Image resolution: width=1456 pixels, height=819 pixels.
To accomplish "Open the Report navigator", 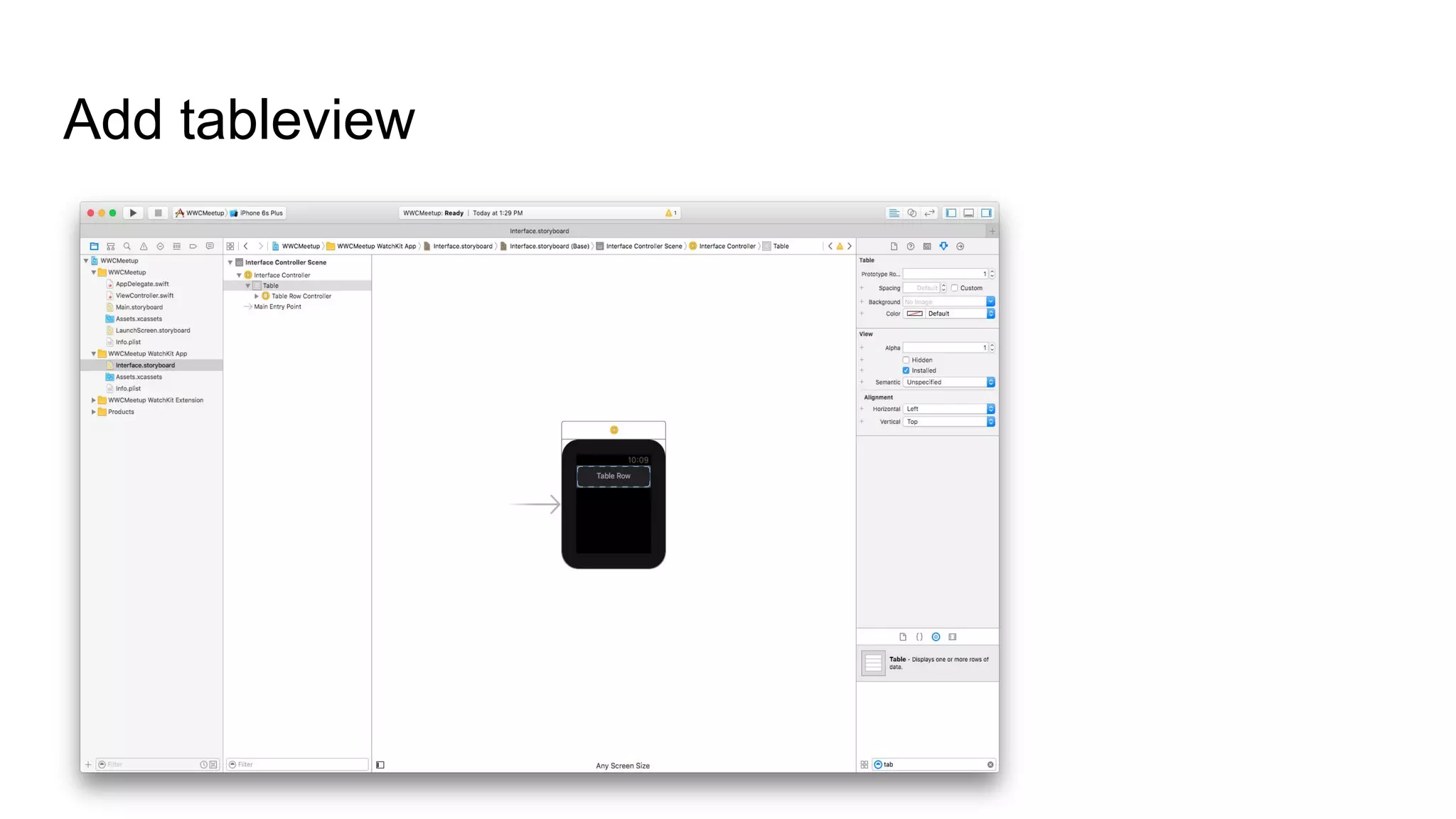I will click(x=210, y=246).
